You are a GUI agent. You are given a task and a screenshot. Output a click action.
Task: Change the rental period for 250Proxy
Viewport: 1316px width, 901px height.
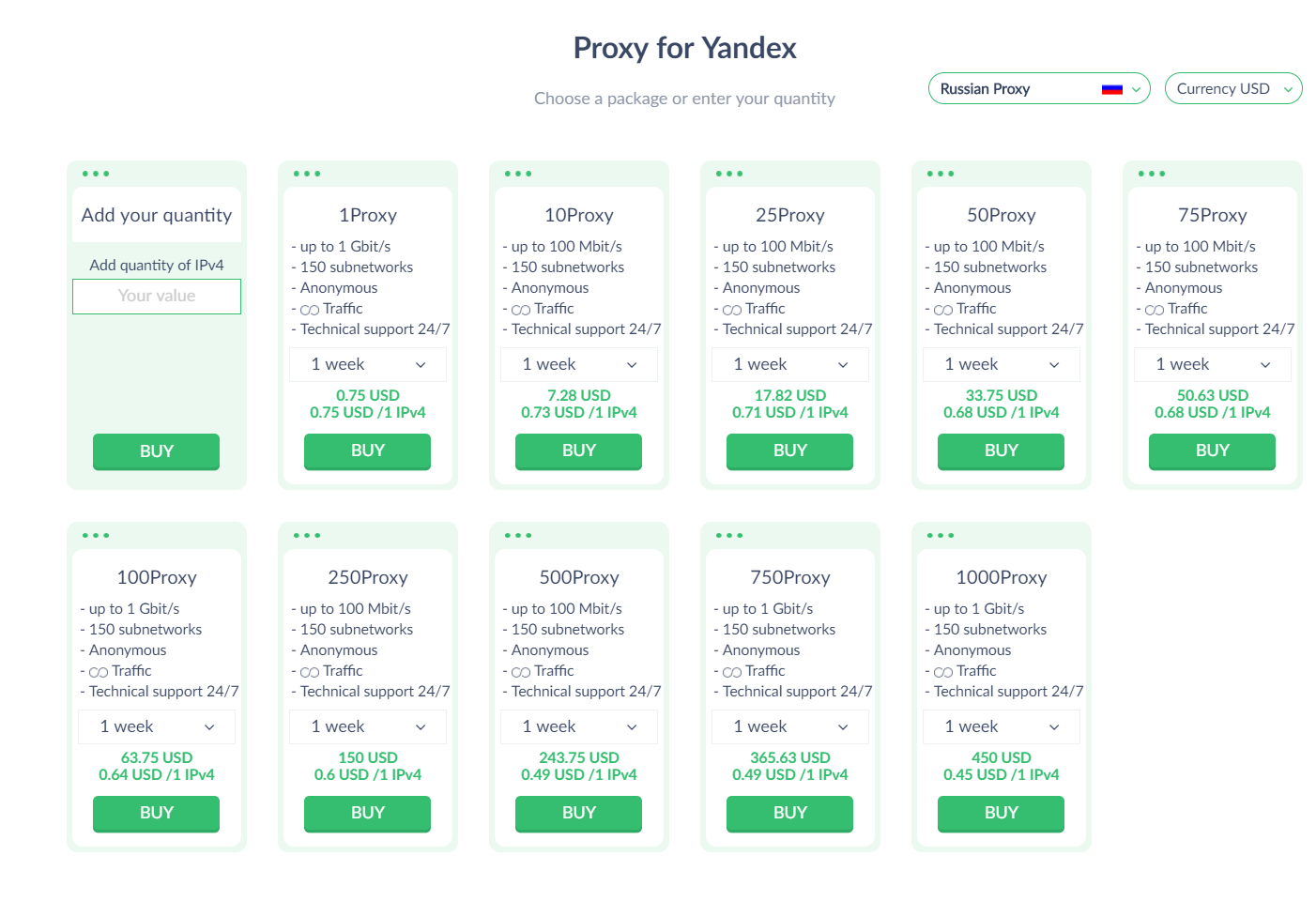coord(367,726)
